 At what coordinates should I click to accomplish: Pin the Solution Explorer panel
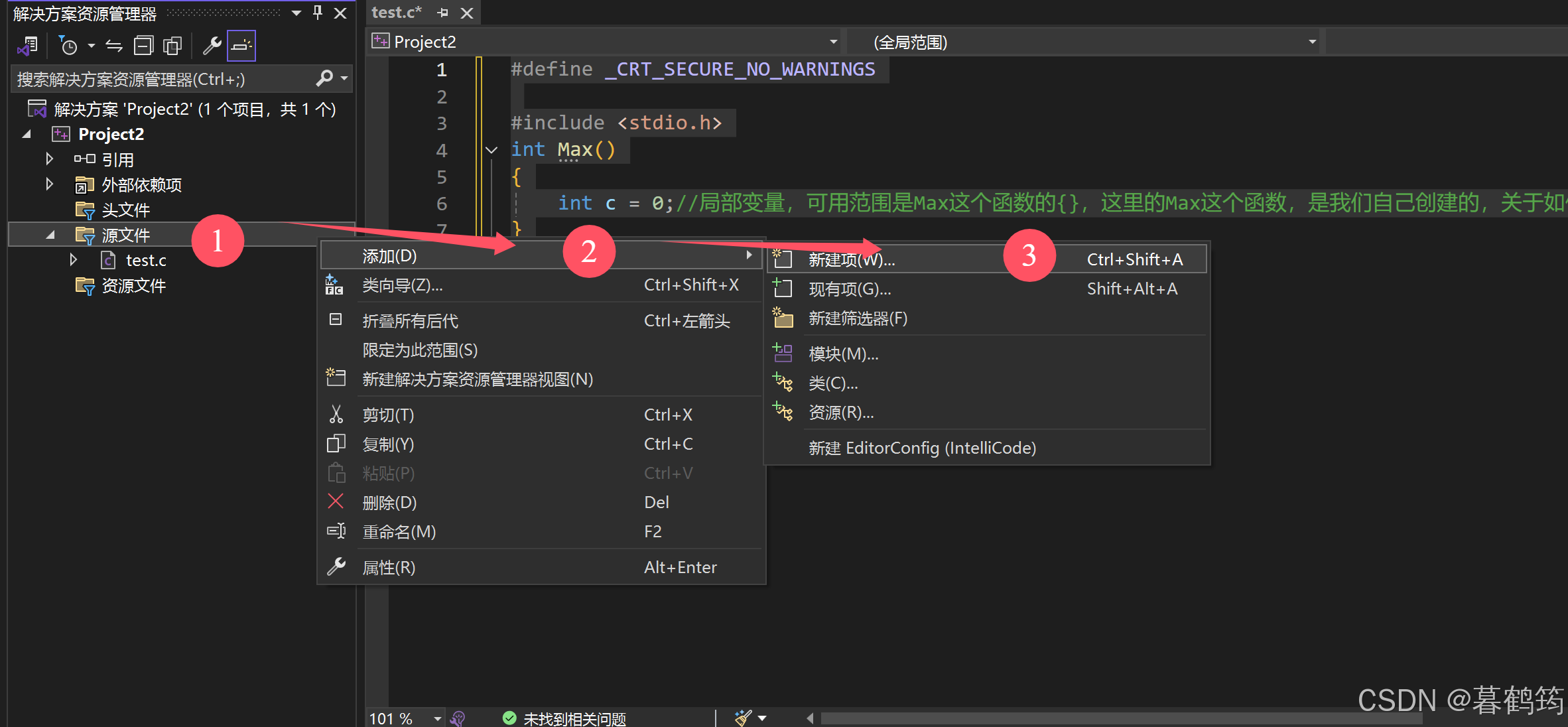click(318, 13)
